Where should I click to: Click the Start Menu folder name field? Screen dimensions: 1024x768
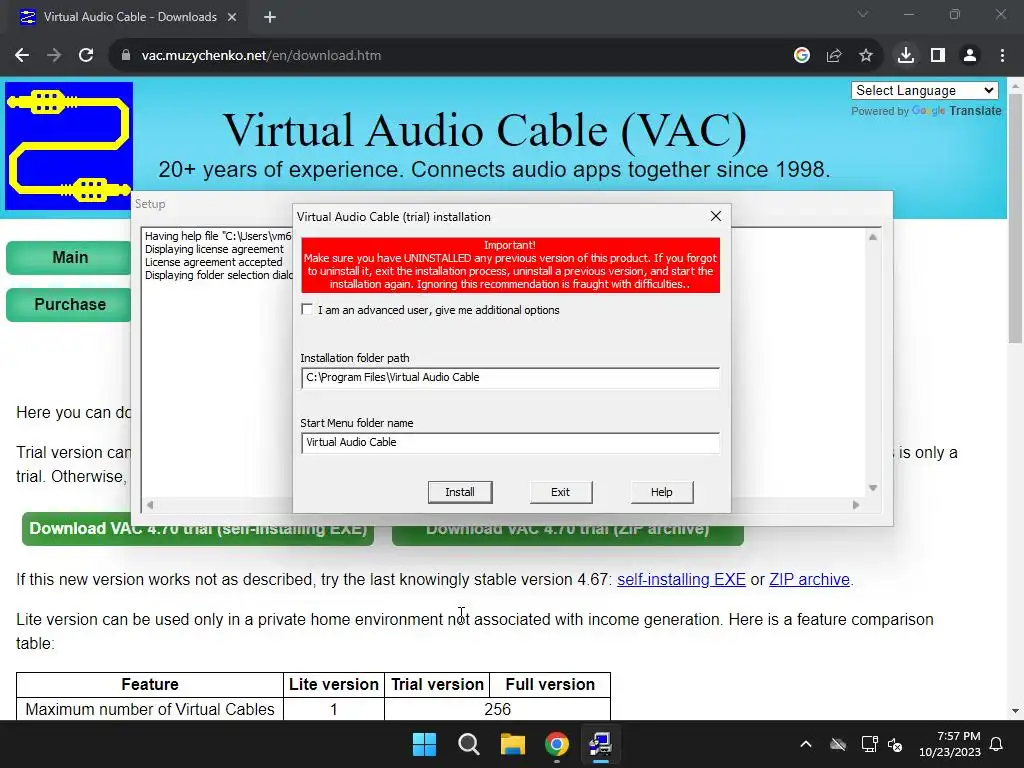pos(510,442)
